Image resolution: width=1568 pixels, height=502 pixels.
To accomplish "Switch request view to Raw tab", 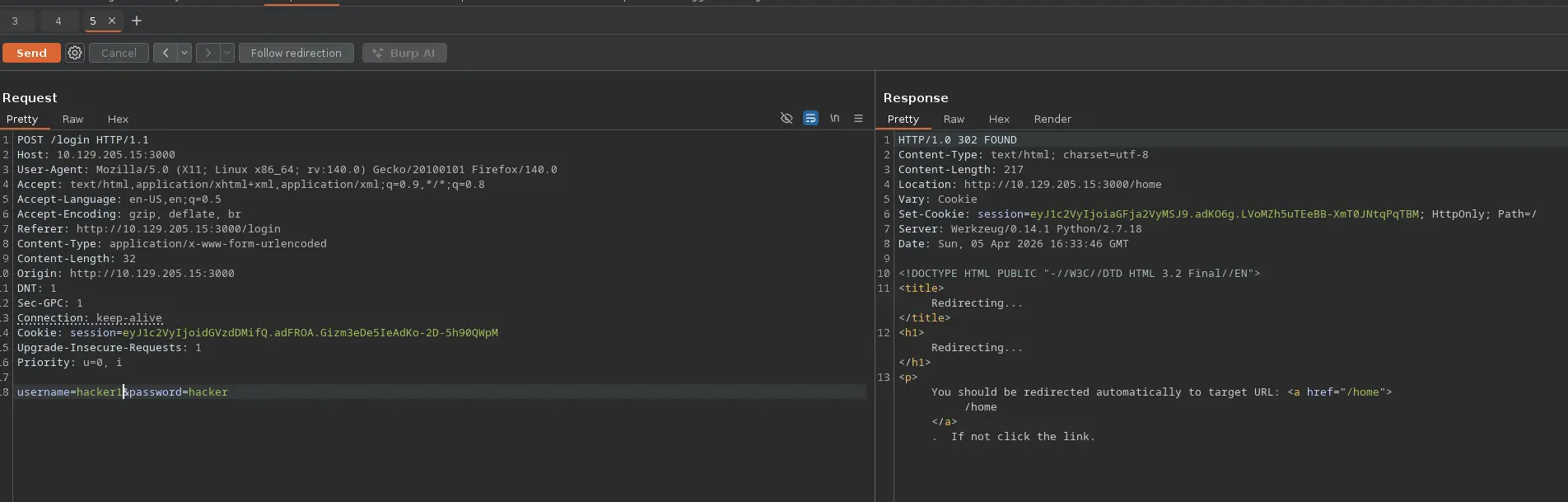I will (x=72, y=119).
